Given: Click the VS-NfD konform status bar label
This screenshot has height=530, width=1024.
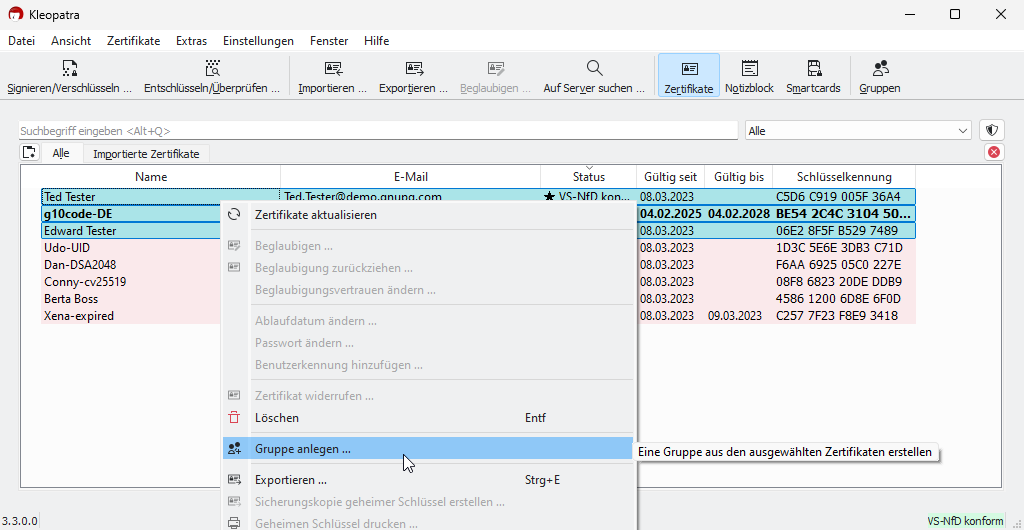Looking at the screenshot, I should [965, 522].
